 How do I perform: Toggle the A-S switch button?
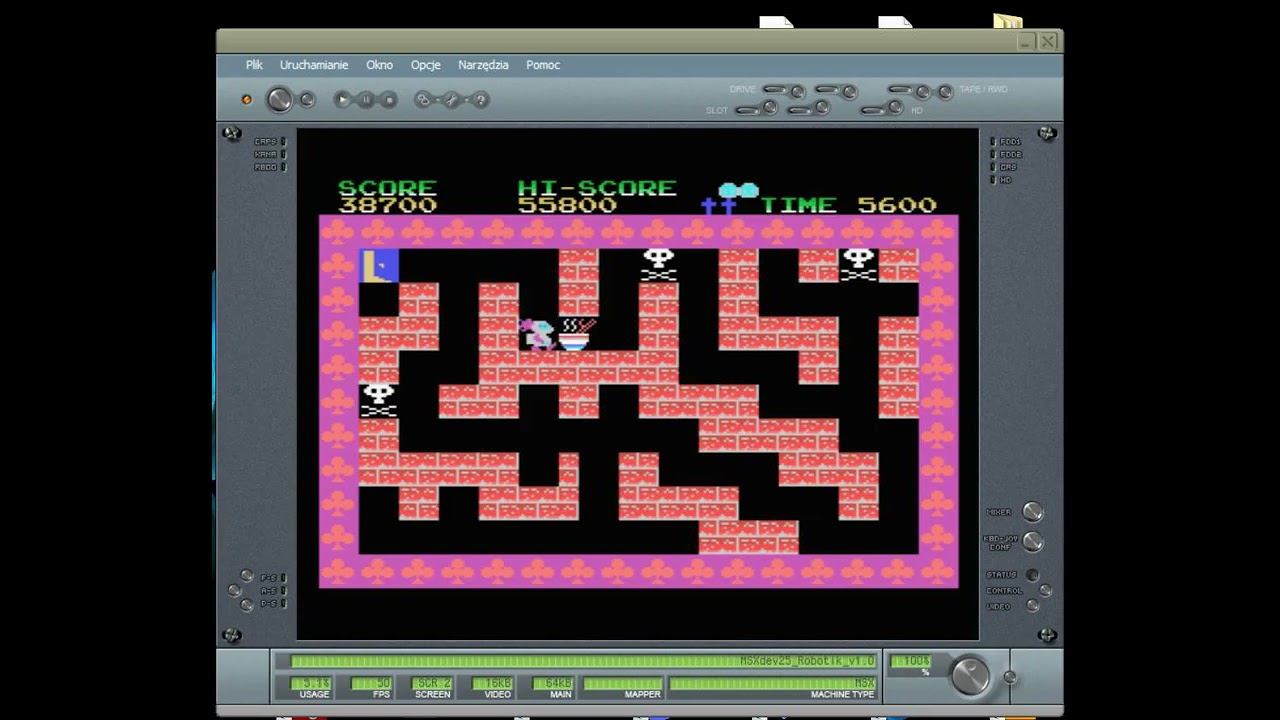[x=234, y=590]
